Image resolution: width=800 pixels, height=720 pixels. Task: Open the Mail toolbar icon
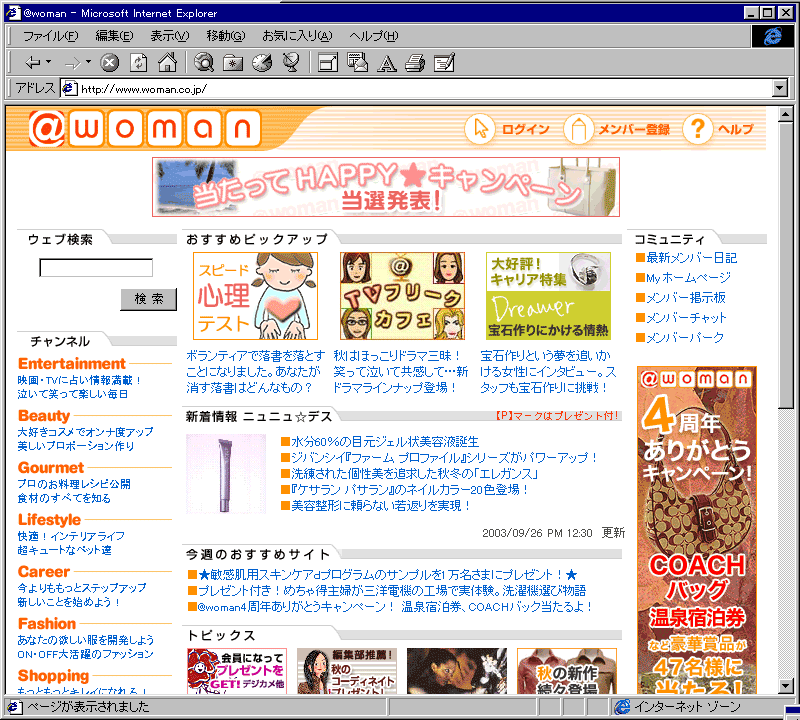357,63
